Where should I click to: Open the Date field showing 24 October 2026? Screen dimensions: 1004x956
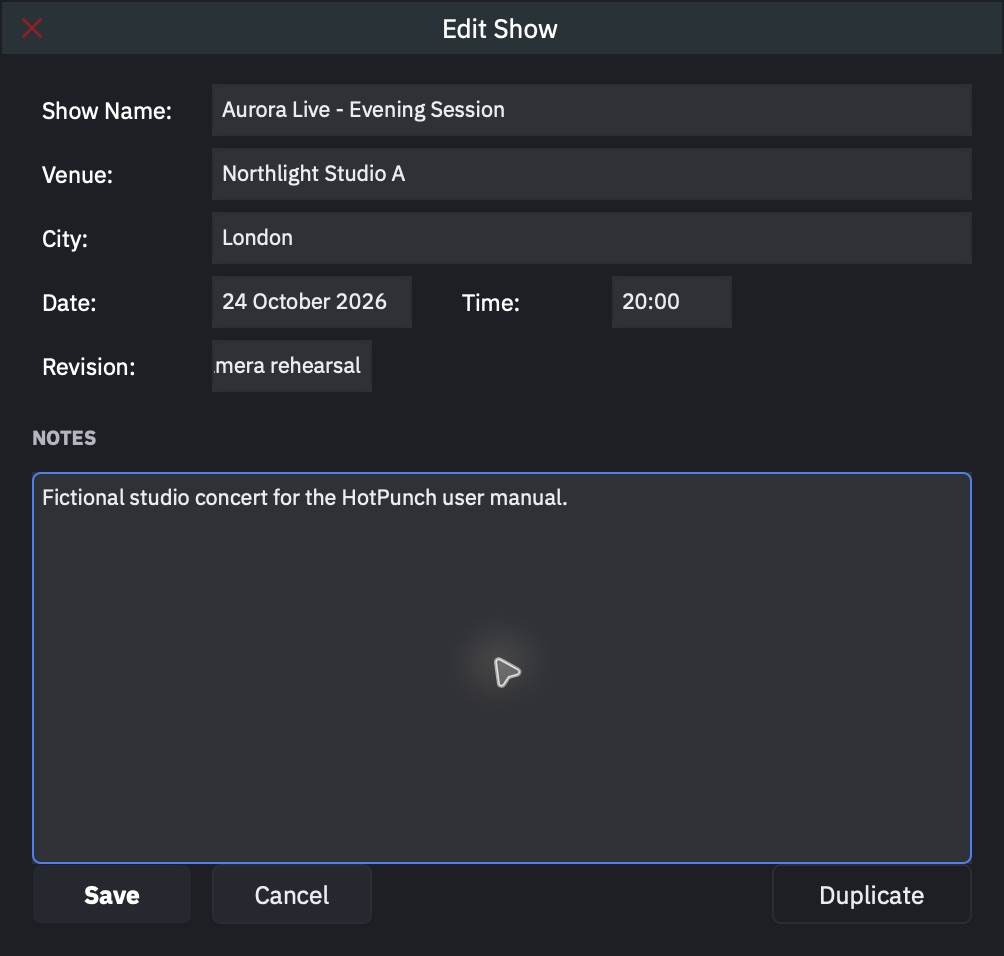312,302
